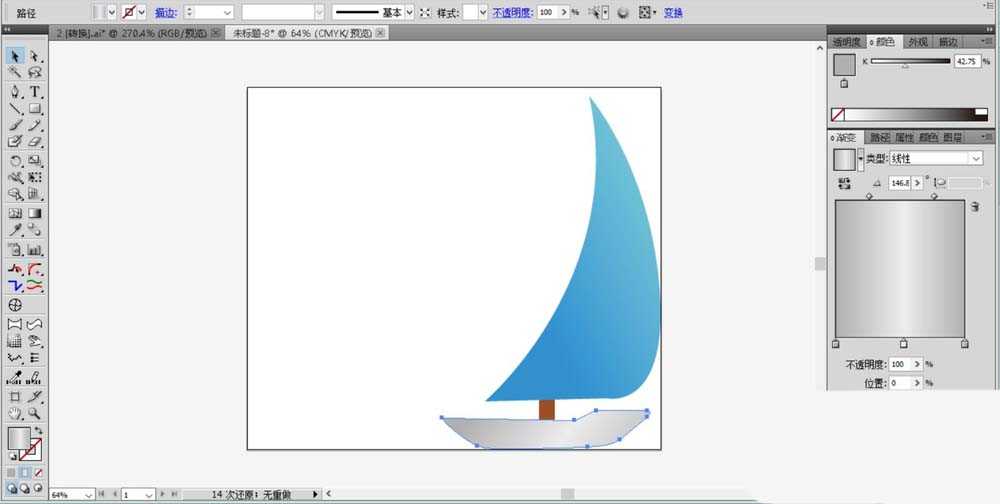Click the 变换 (Transform) link
This screenshot has width=1000, height=504.
tap(673, 13)
